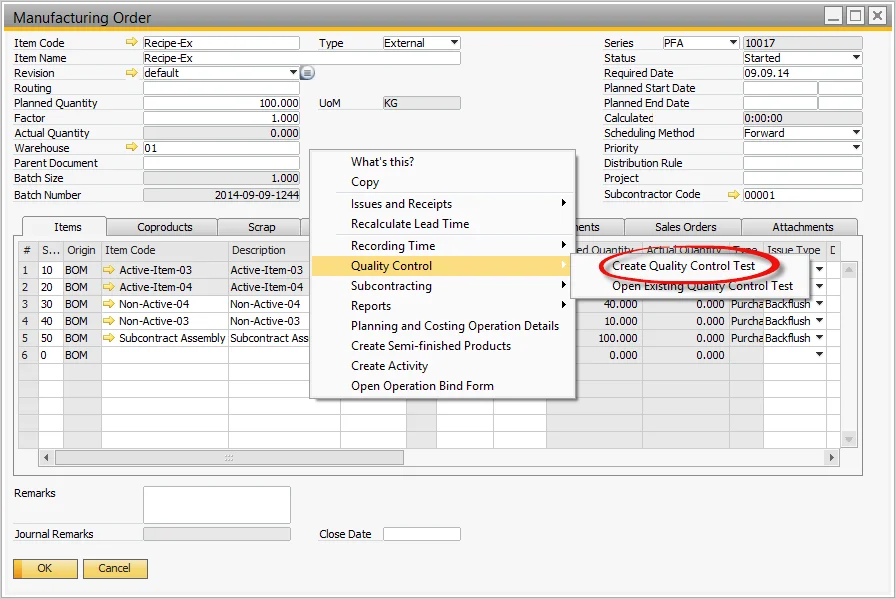The width and height of the screenshot is (896, 599).
Task: Click the Distribution Rule field
Action: [802, 163]
